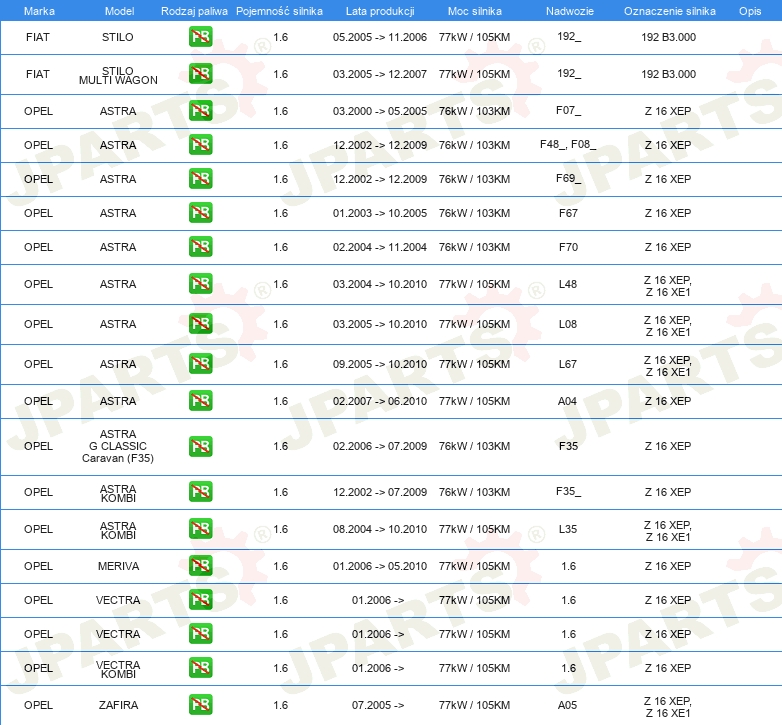This screenshot has height=725, width=782.
Task: Select the MERIVA model name
Action: coord(118,566)
